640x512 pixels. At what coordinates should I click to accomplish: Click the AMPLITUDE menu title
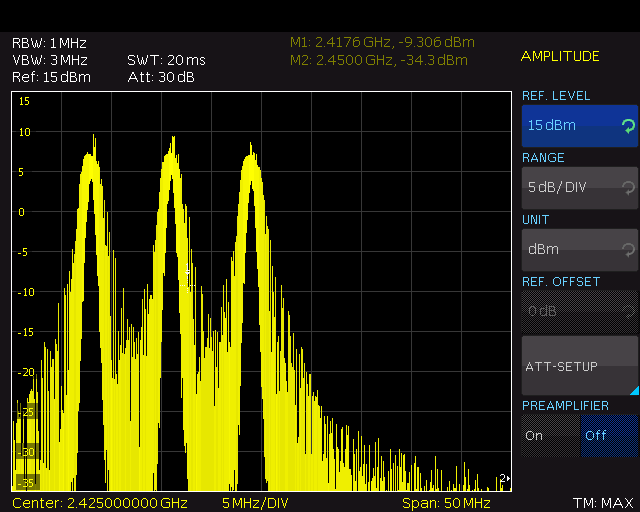point(560,56)
